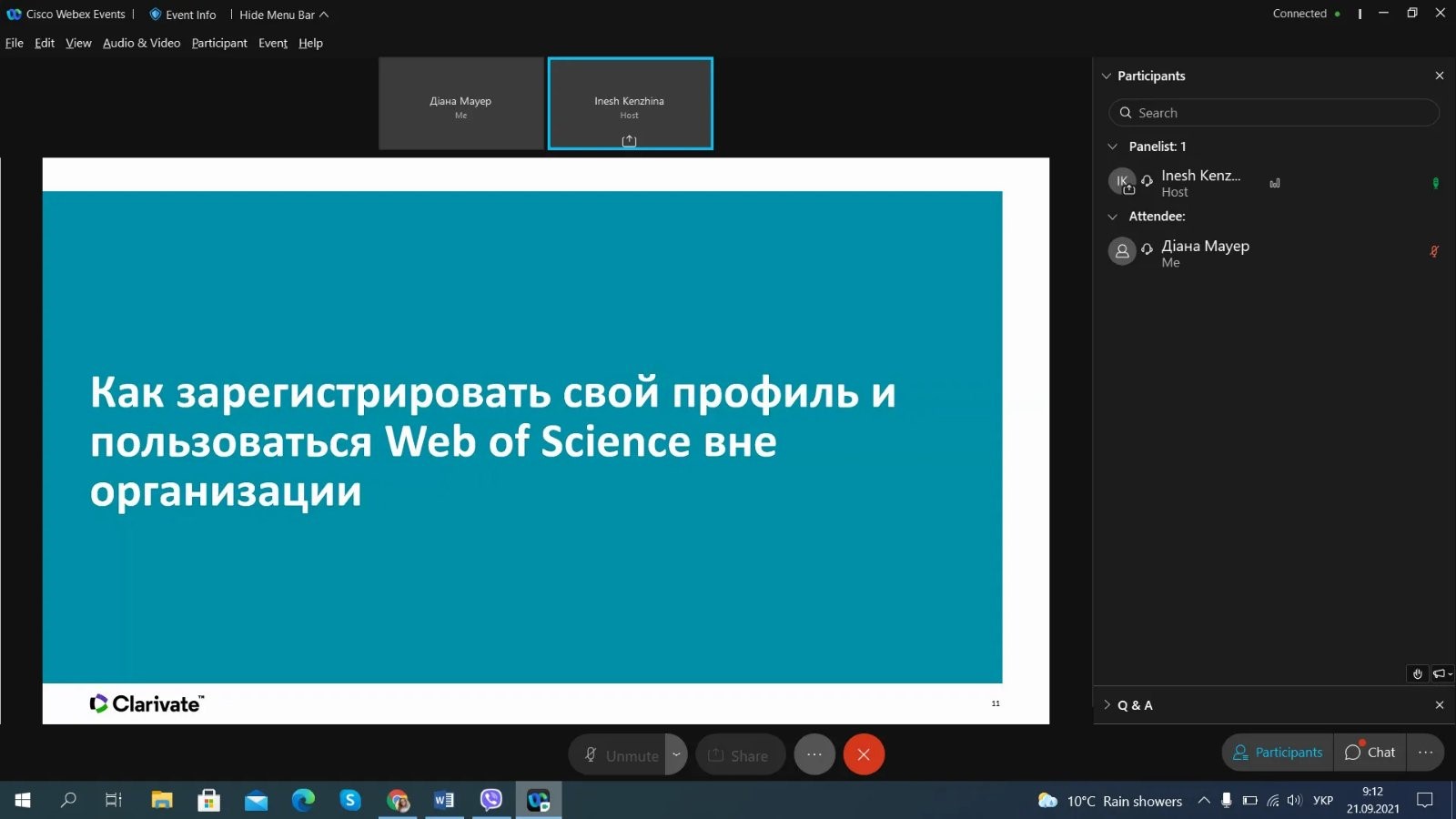Open the Help menu
This screenshot has height=819, width=1456.
[x=310, y=43]
